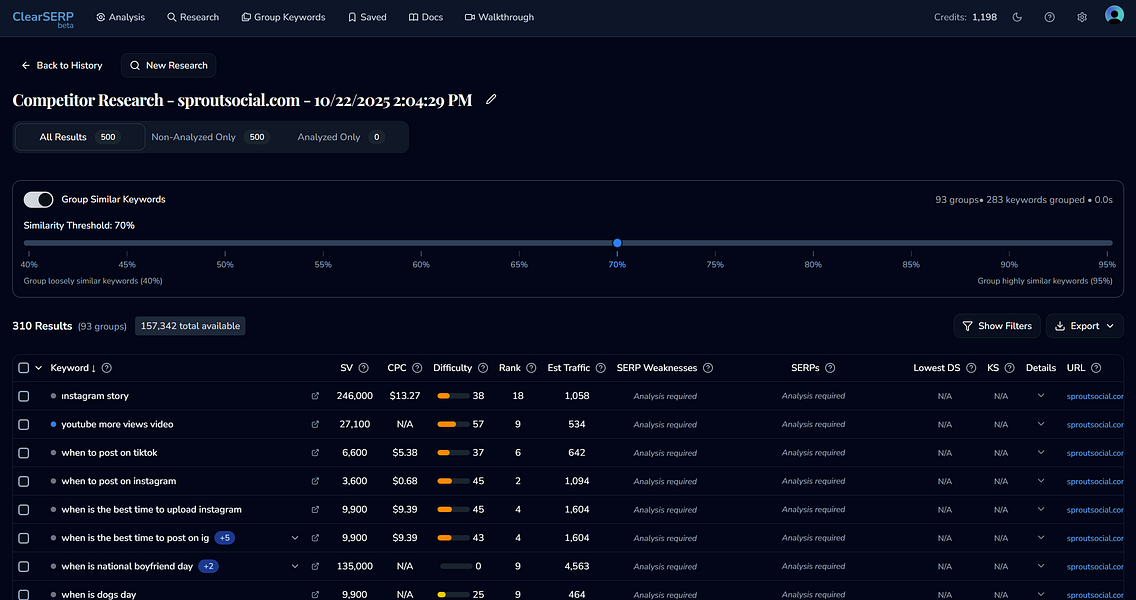Expand the when is the best time to post on ig group
The image size is (1136, 600).
tap(295, 538)
